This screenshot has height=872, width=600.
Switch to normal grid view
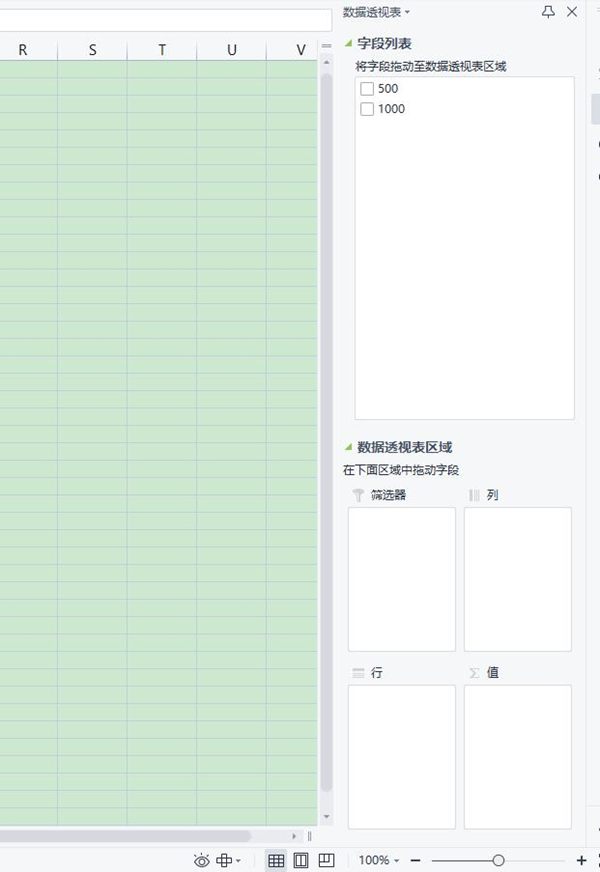tap(276, 860)
